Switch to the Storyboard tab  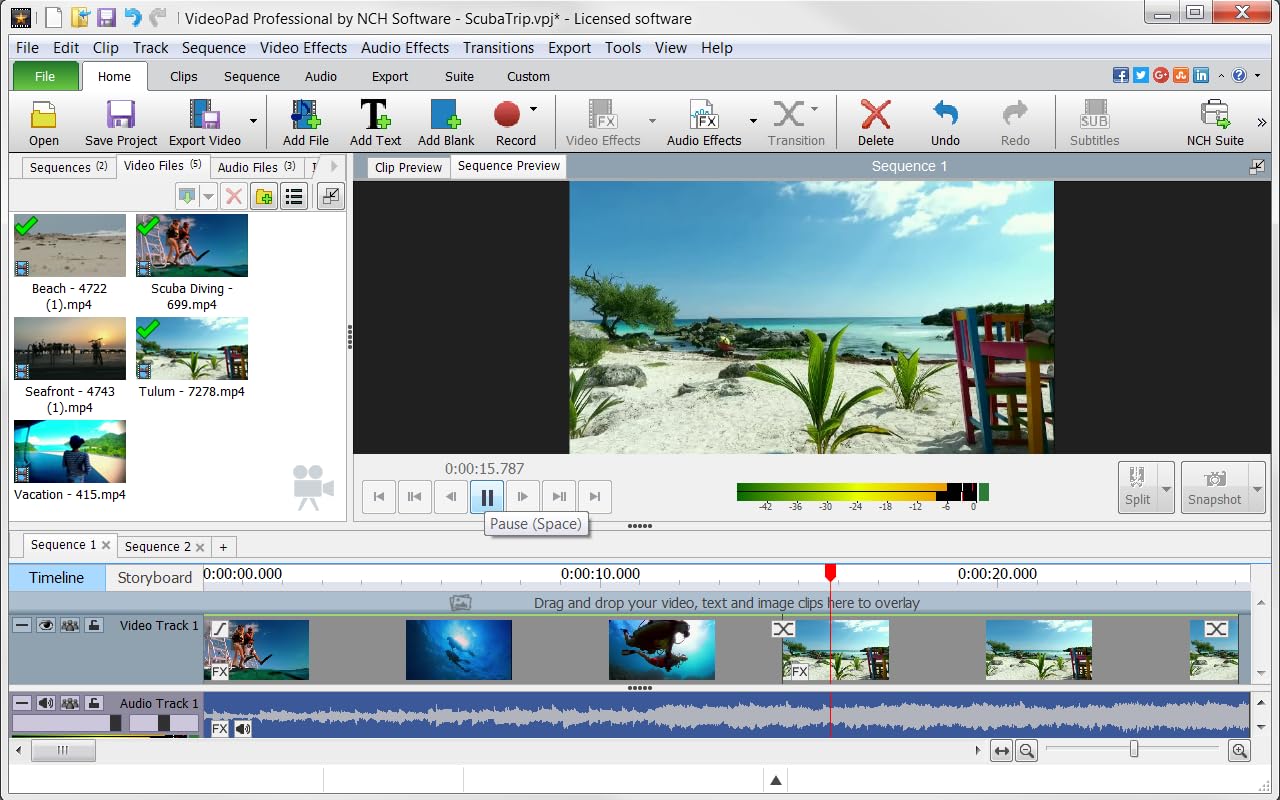pyautogui.click(x=154, y=578)
